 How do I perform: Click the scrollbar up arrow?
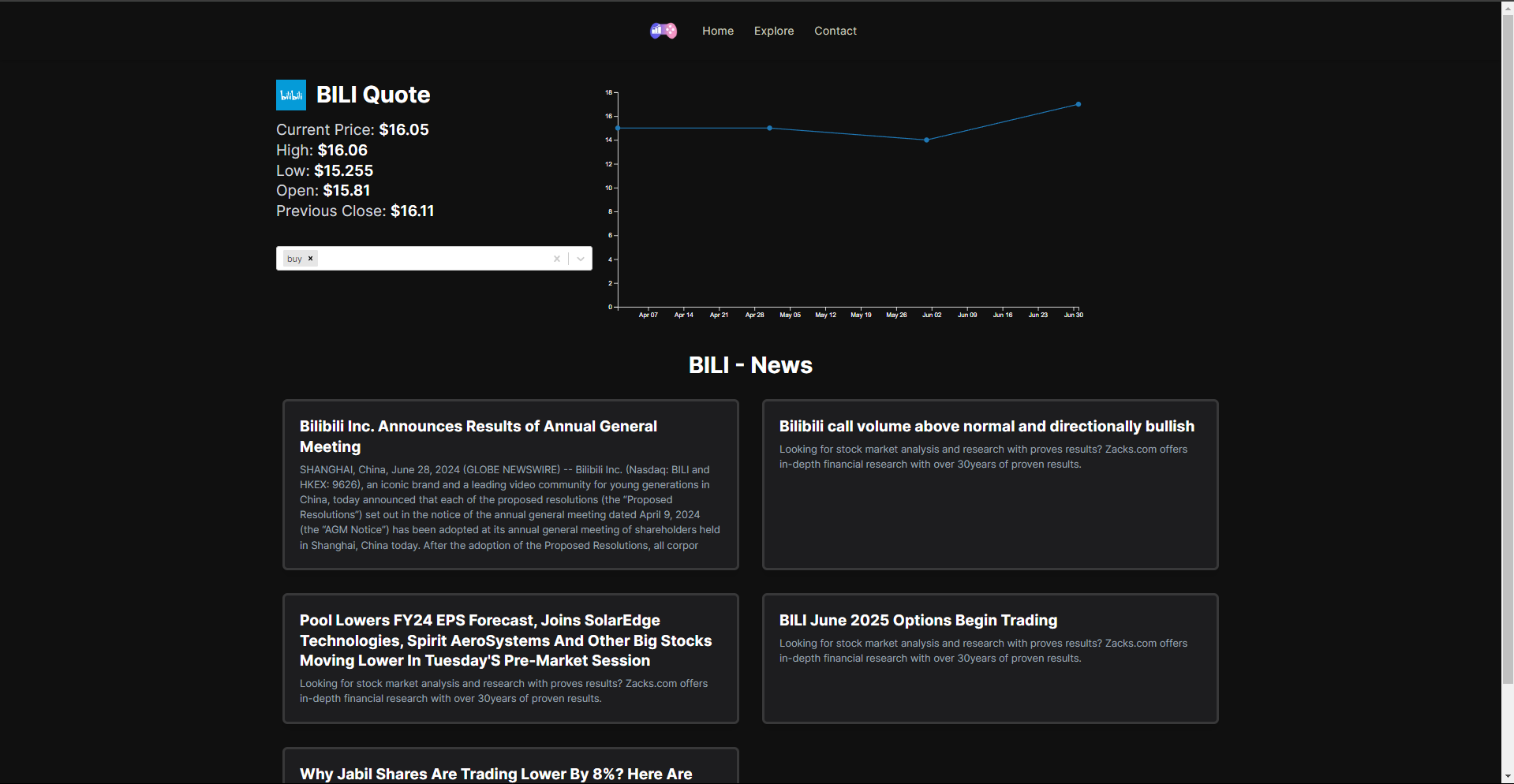(1508, 7)
